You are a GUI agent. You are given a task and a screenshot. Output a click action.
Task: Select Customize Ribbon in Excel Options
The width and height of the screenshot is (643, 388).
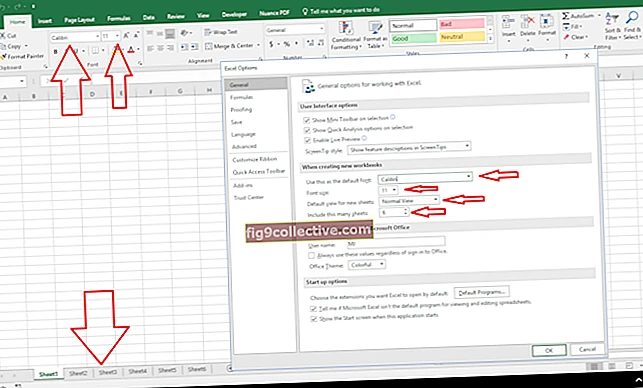coord(255,160)
